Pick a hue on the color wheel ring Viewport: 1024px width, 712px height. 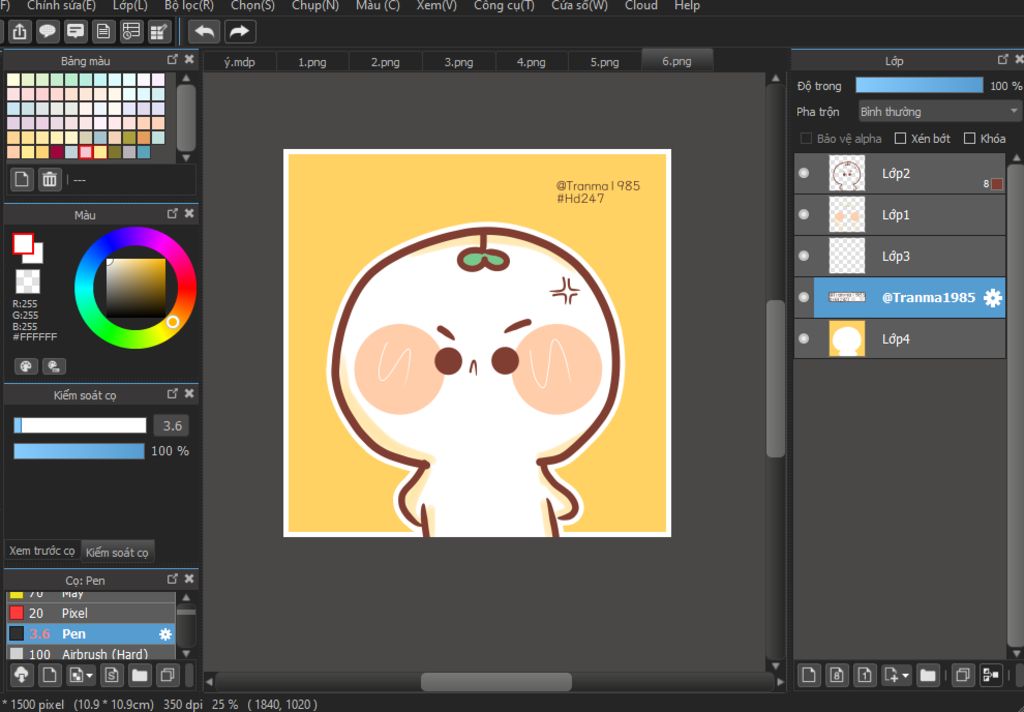135,288
